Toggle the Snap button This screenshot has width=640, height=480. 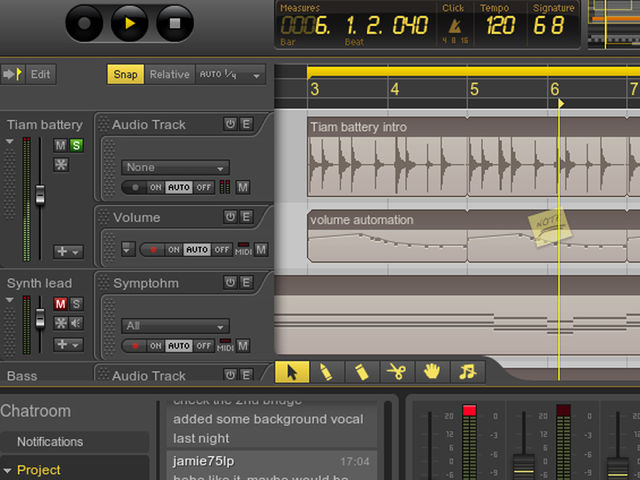point(125,74)
